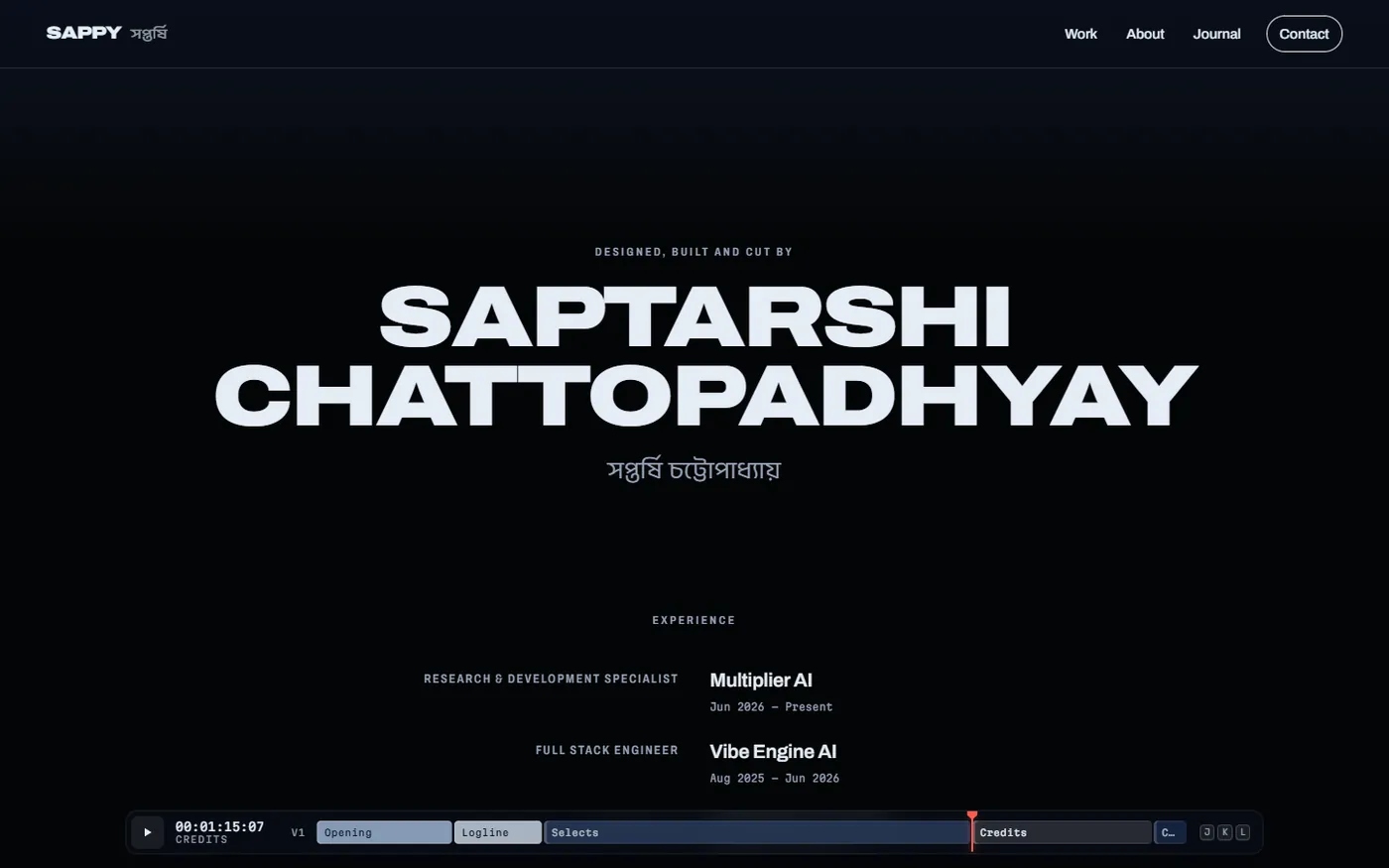Play the timeline with the play button

click(148, 832)
